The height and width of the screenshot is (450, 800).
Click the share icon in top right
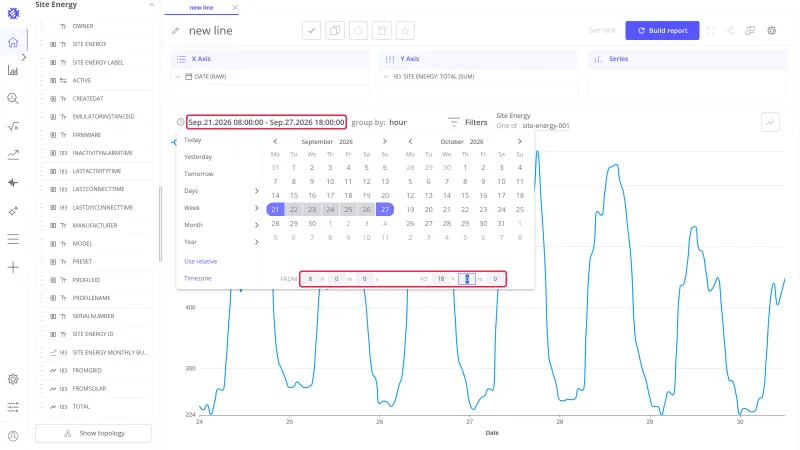tap(730, 31)
